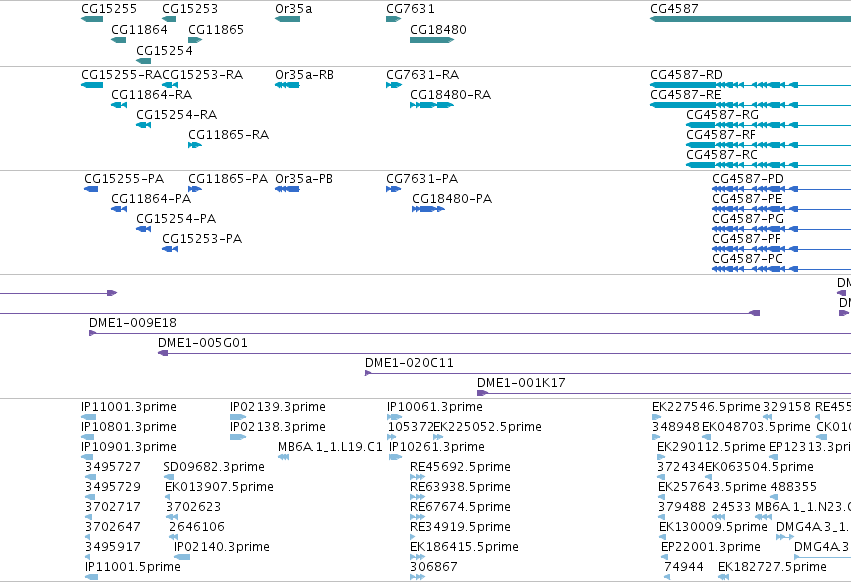Select the Or35a gene arrow
Image resolution: width=851 pixels, height=582 pixels.
coord(287,19)
